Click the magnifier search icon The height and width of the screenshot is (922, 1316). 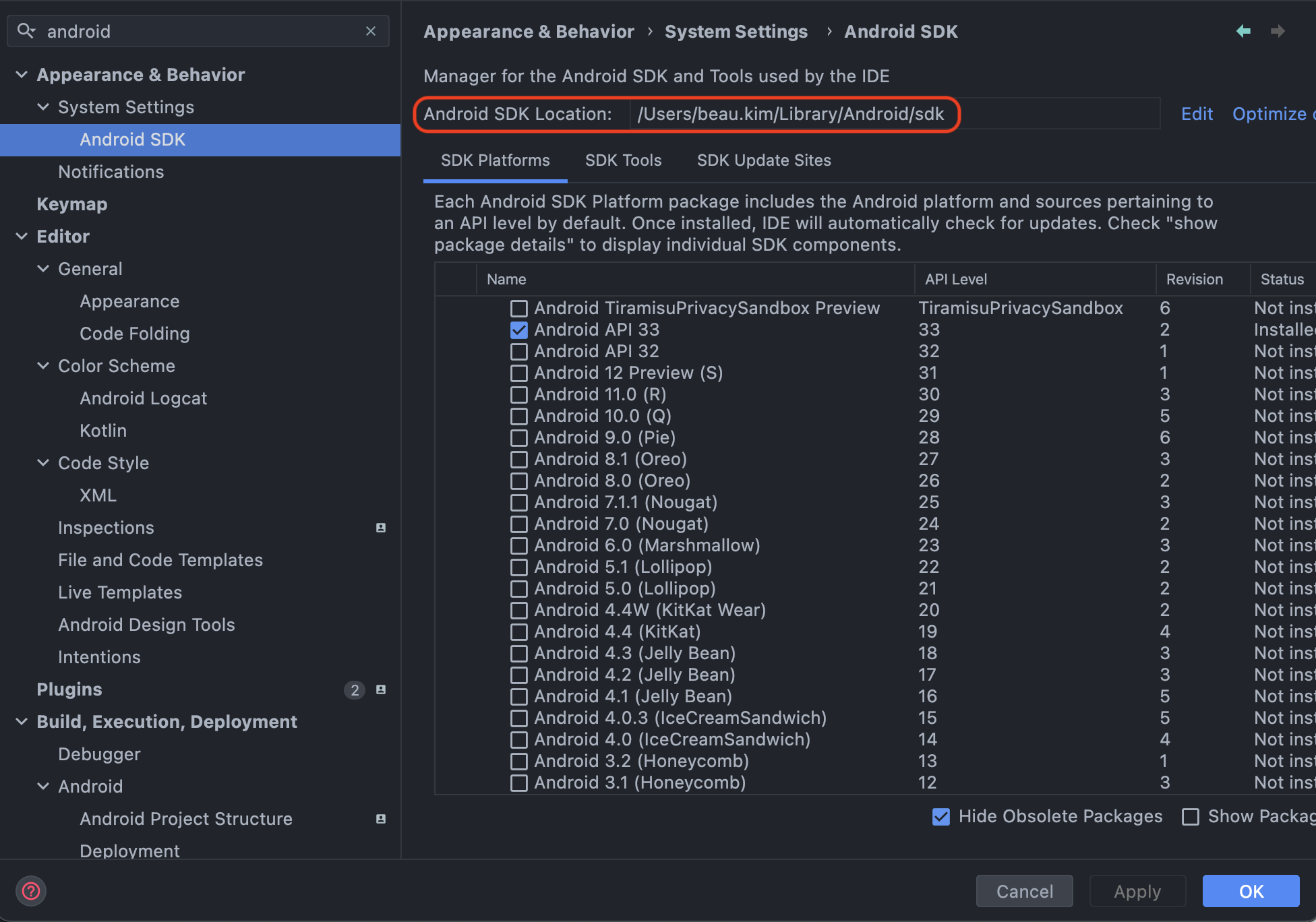click(26, 31)
